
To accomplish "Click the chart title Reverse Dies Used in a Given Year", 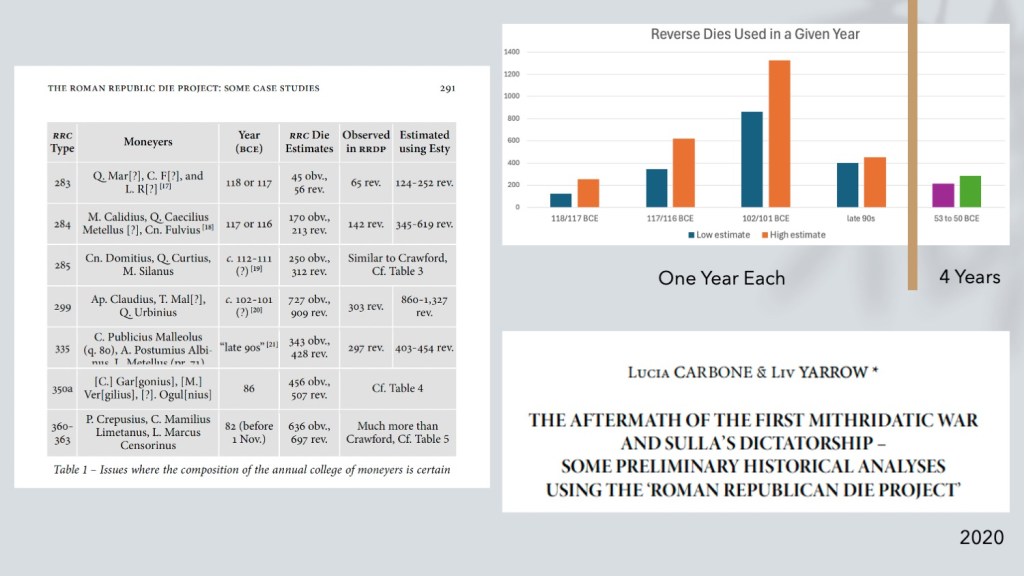I will (x=755, y=34).
